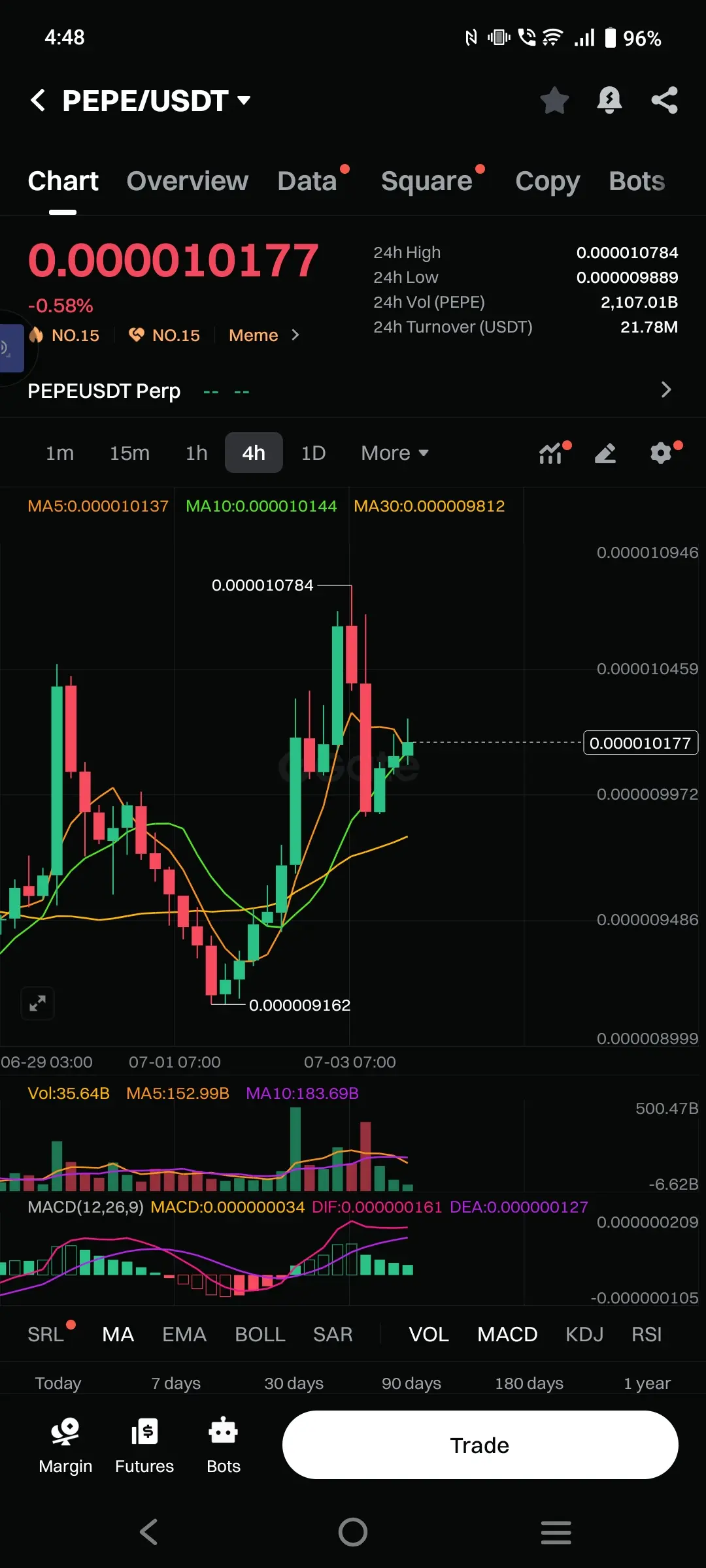
Task: Tap the Android back navigation button
Action: coord(149,1532)
